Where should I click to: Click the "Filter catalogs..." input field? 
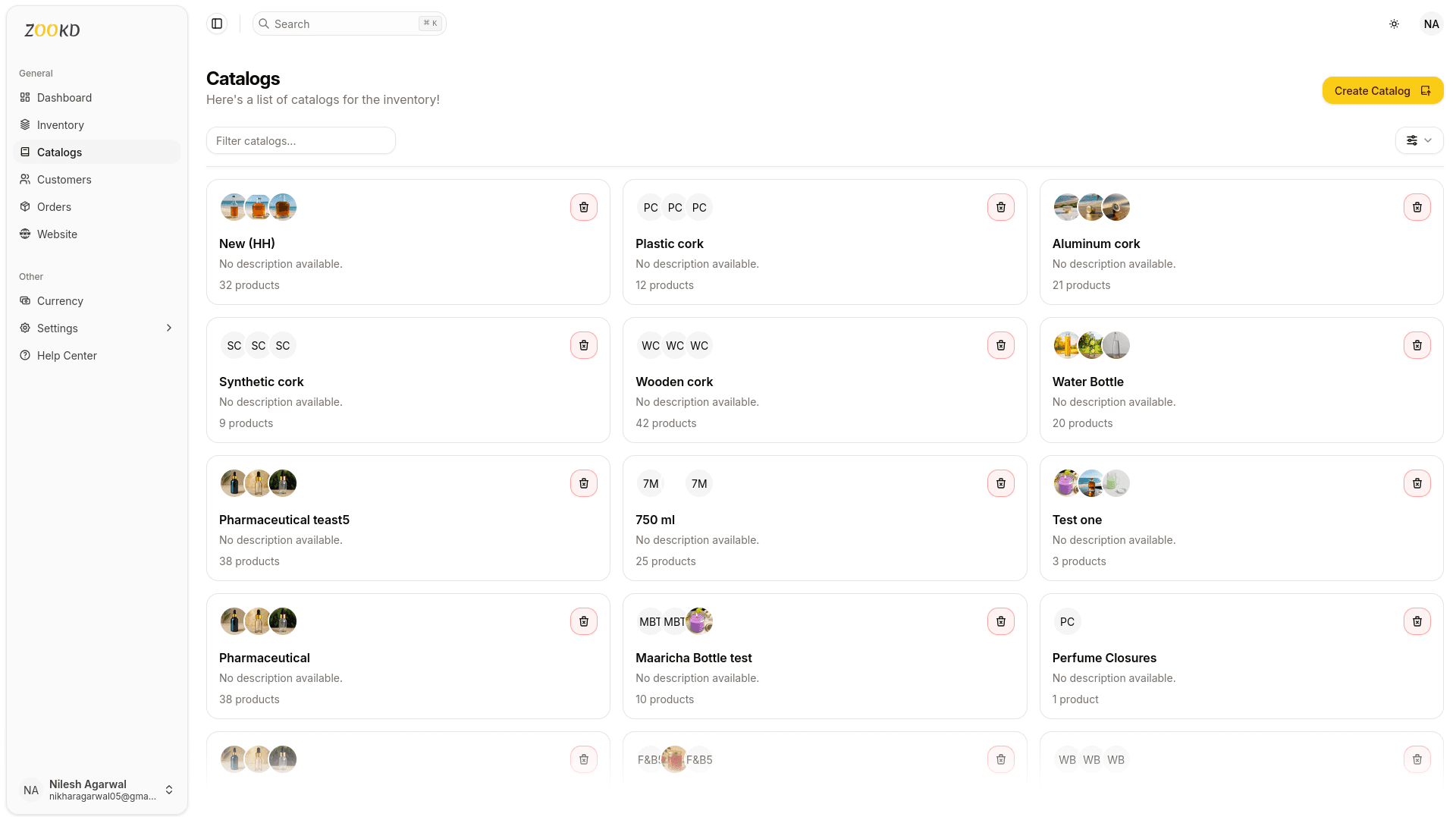click(300, 140)
